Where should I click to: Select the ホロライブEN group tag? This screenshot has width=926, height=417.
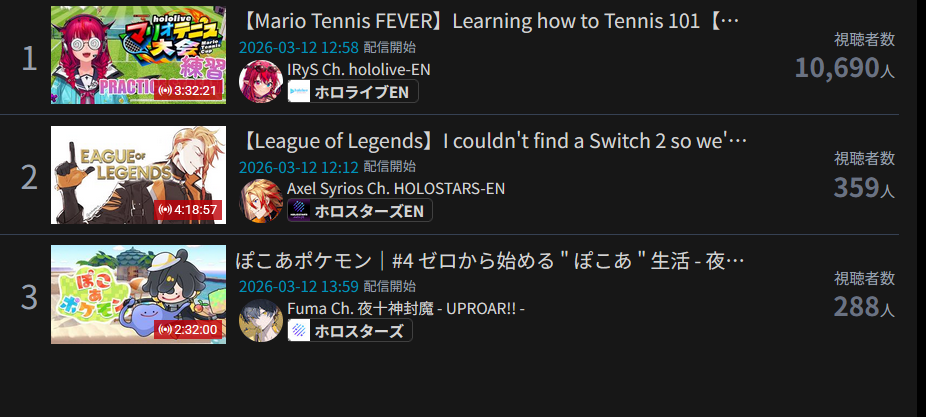[353, 92]
